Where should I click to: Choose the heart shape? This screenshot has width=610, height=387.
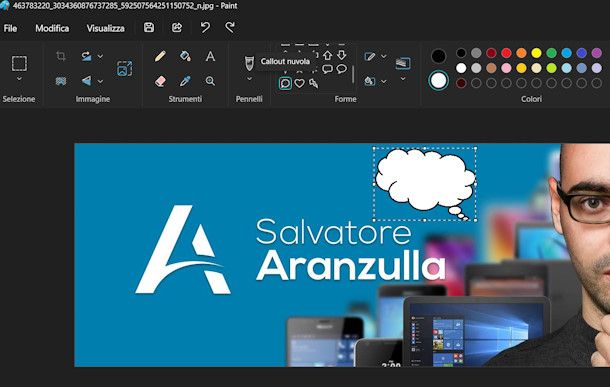299,83
